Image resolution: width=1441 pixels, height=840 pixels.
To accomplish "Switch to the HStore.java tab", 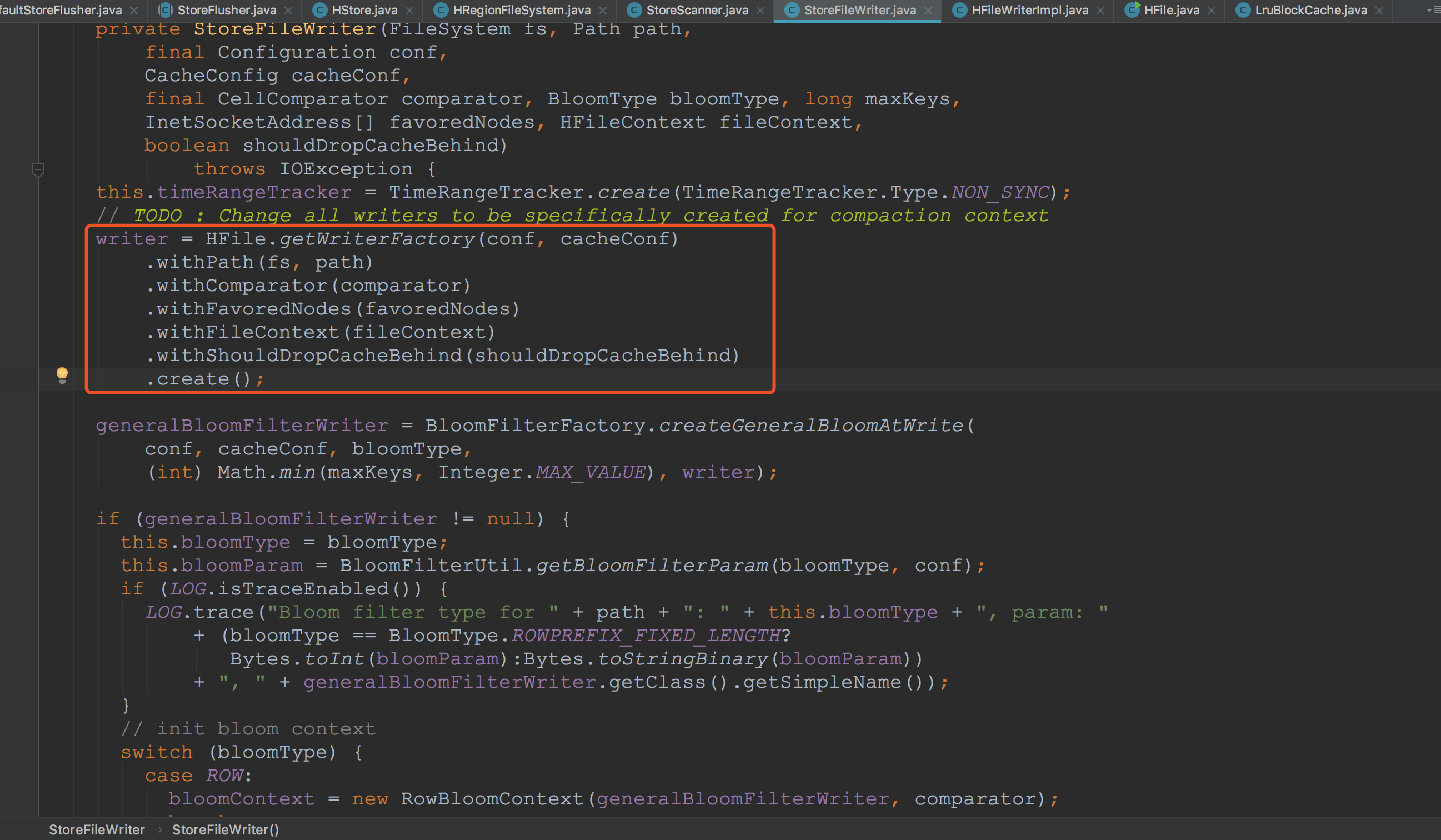I will click(364, 11).
